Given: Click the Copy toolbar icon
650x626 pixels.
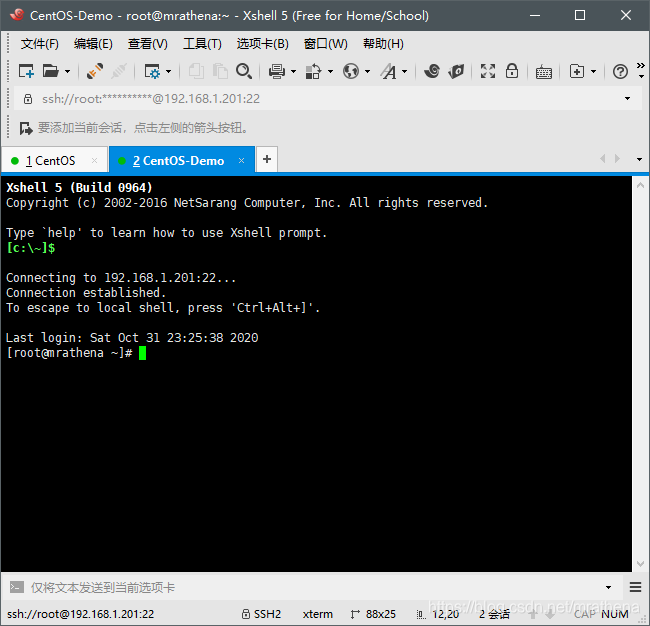Looking at the screenshot, I should (196, 71).
